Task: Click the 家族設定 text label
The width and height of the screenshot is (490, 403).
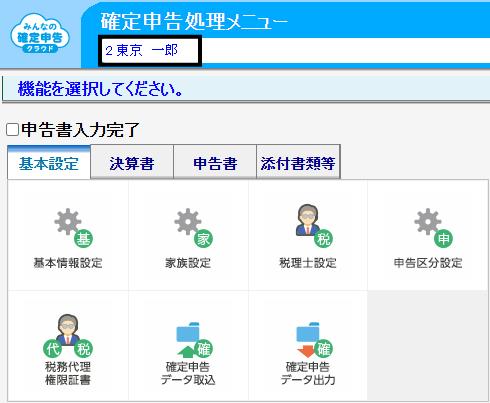Action: coord(188,263)
